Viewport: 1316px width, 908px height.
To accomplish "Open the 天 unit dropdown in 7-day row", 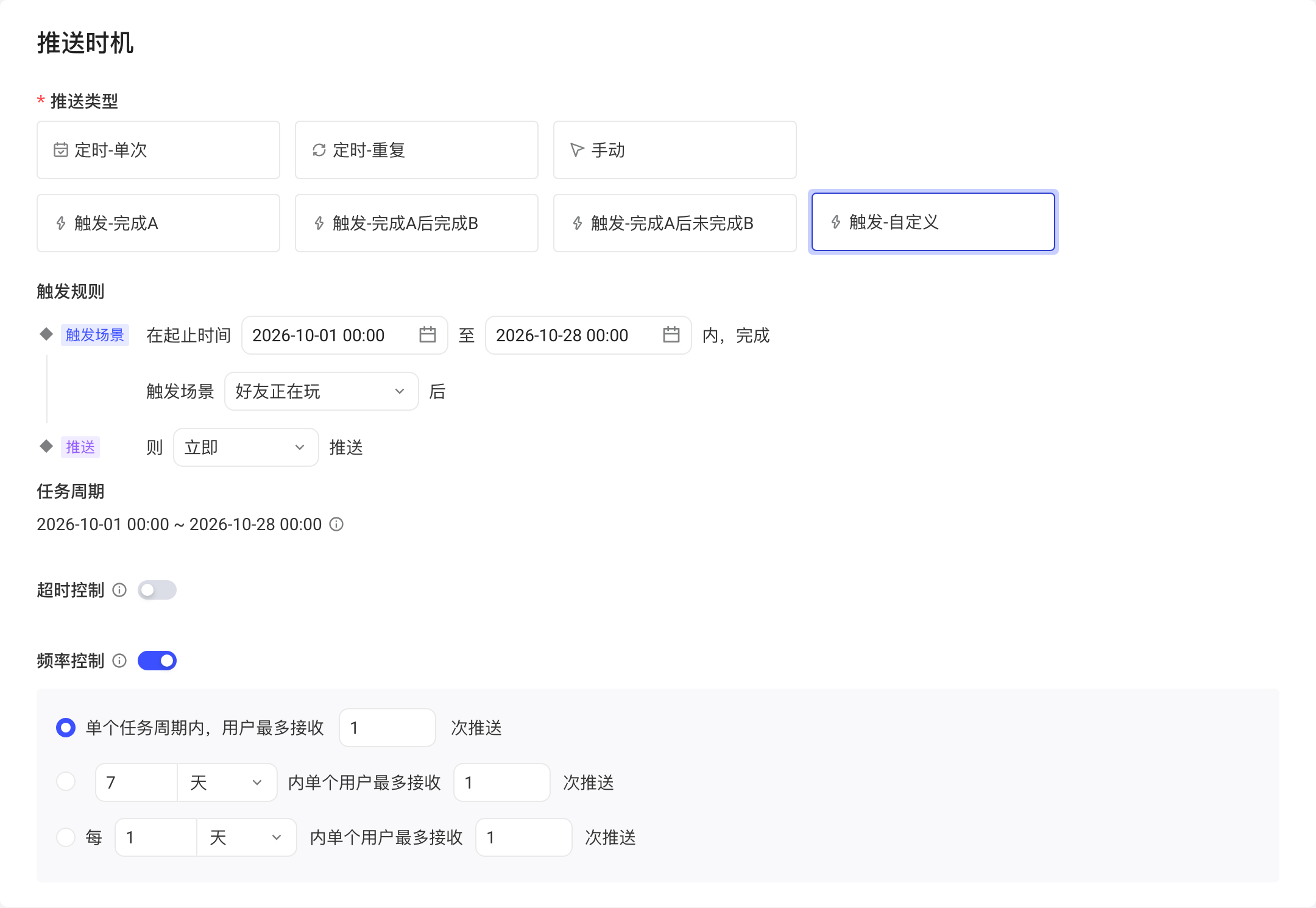I will [x=227, y=782].
